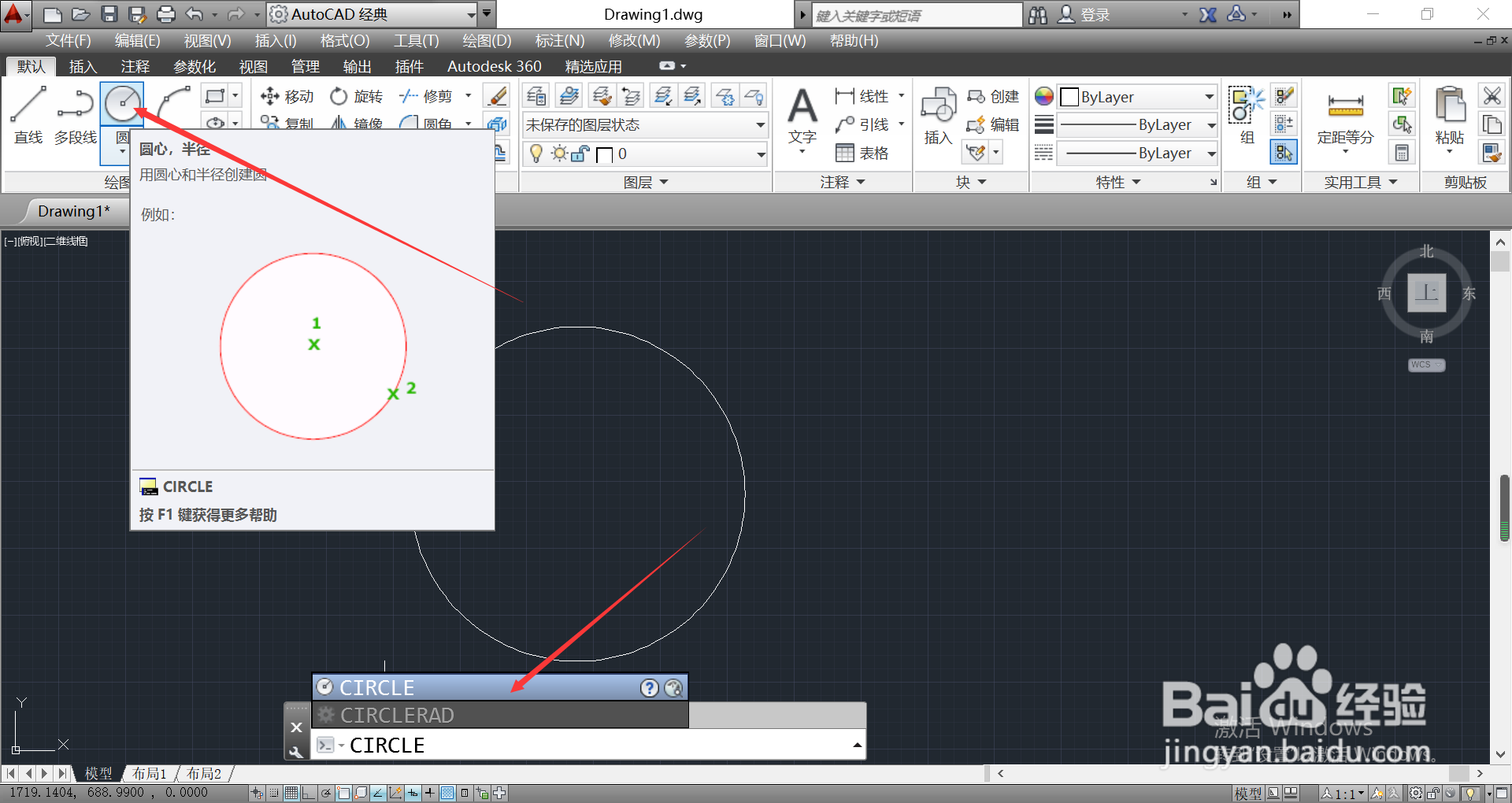Toggle the layer 0 lock icon
1512x803 pixels.
point(580,154)
